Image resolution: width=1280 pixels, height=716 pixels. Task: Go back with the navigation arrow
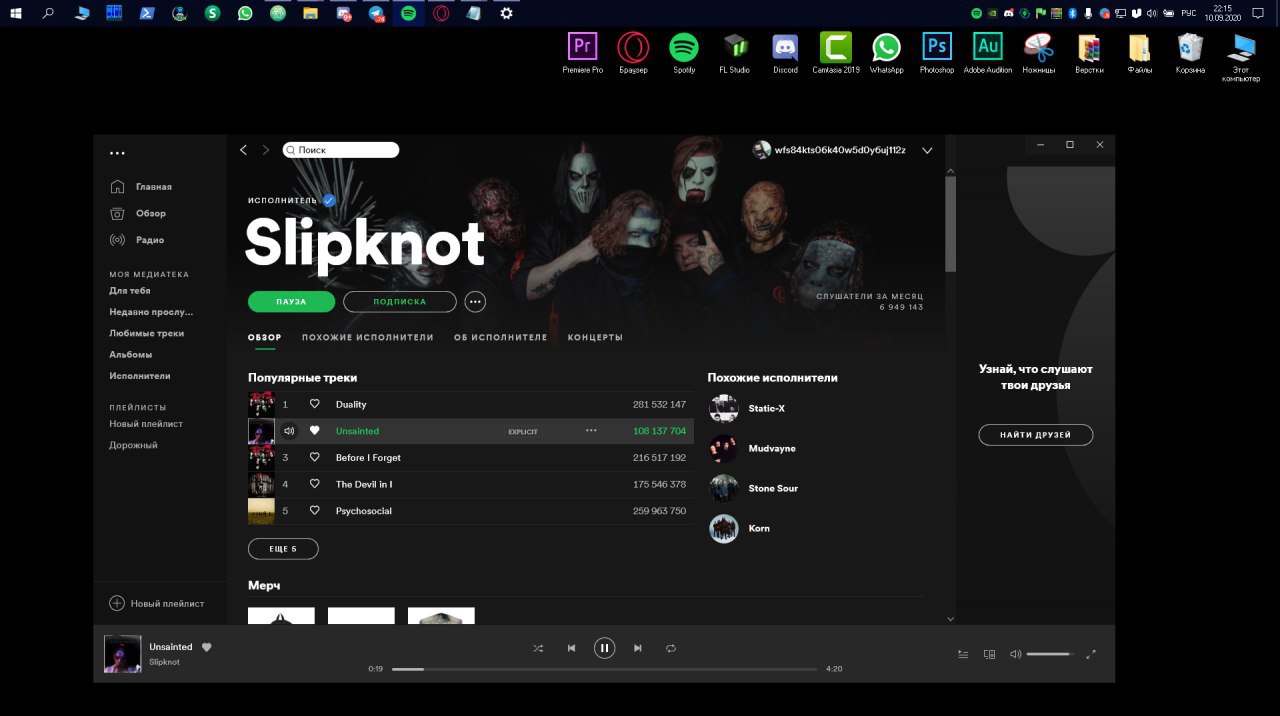pos(243,150)
